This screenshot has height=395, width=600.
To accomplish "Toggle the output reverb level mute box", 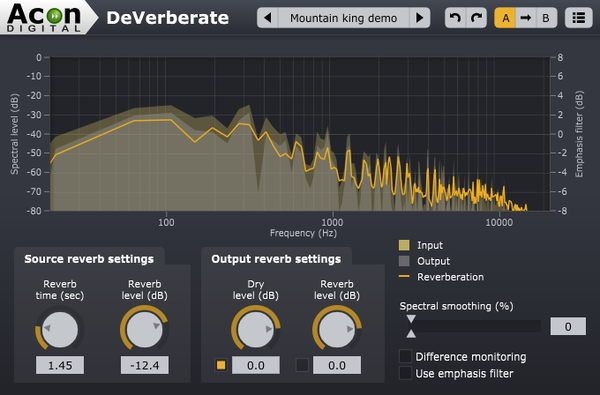I will [302, 365].
